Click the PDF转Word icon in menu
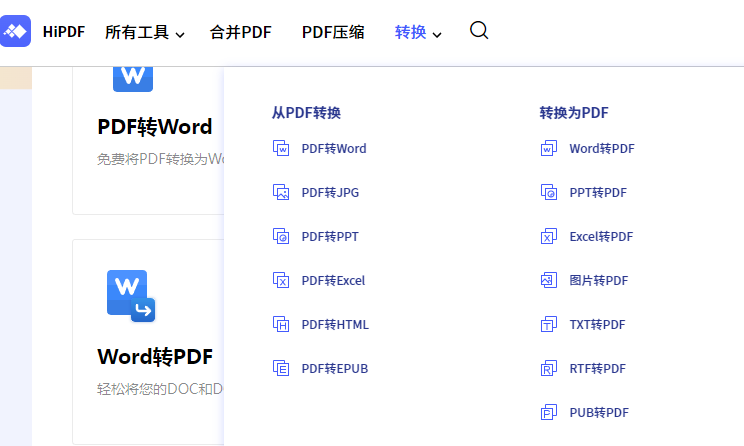Screen dimensions: 744x446 pyautogui.click(x=281, y=148)
